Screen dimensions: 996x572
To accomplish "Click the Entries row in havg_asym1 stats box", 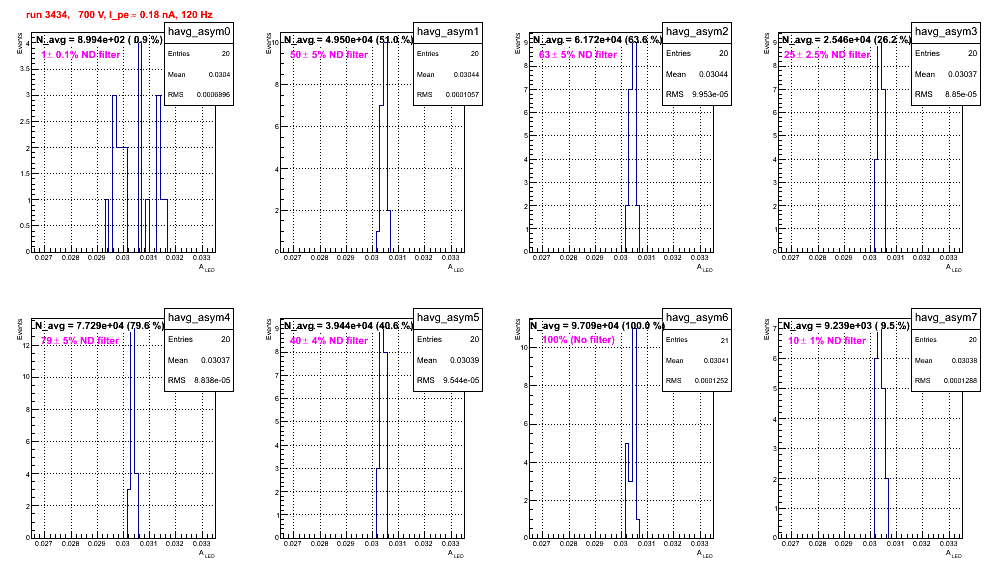I will [x=448, y=53].
